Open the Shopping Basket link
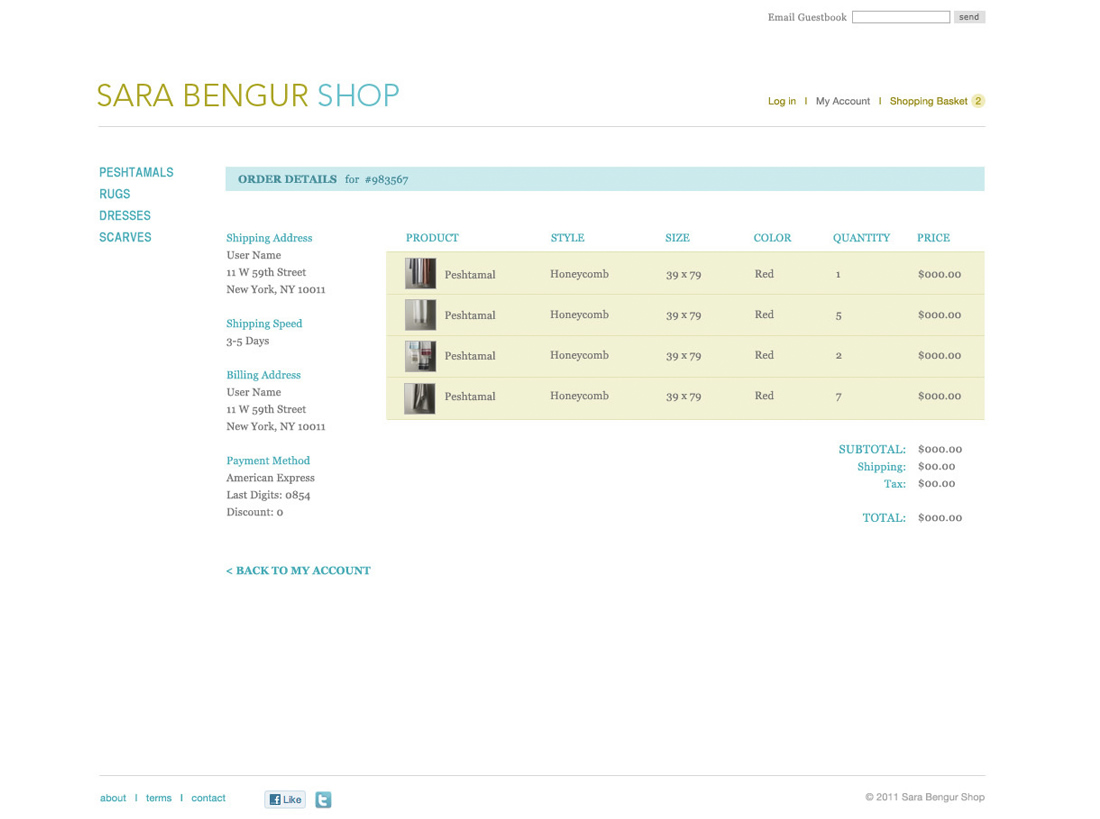This screenshot has height=819, width=1100. coord(928,101)
